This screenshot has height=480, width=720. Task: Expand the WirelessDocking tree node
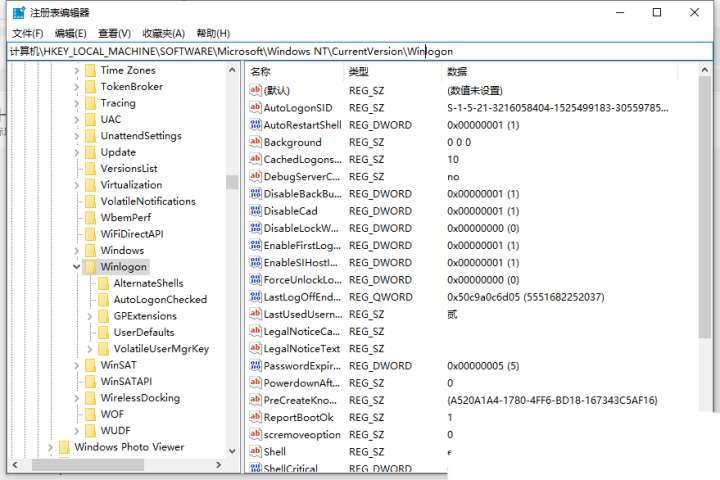click(x=77, y=398)
